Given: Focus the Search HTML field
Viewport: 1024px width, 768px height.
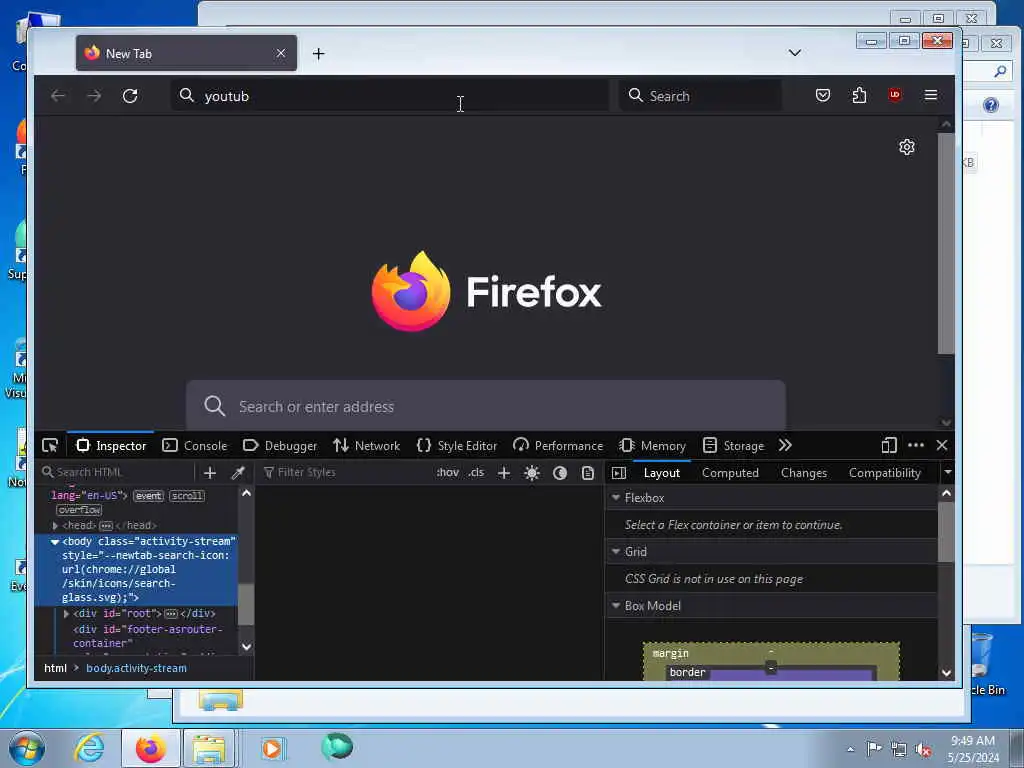Looking at the screenshot, I should 116,472.
